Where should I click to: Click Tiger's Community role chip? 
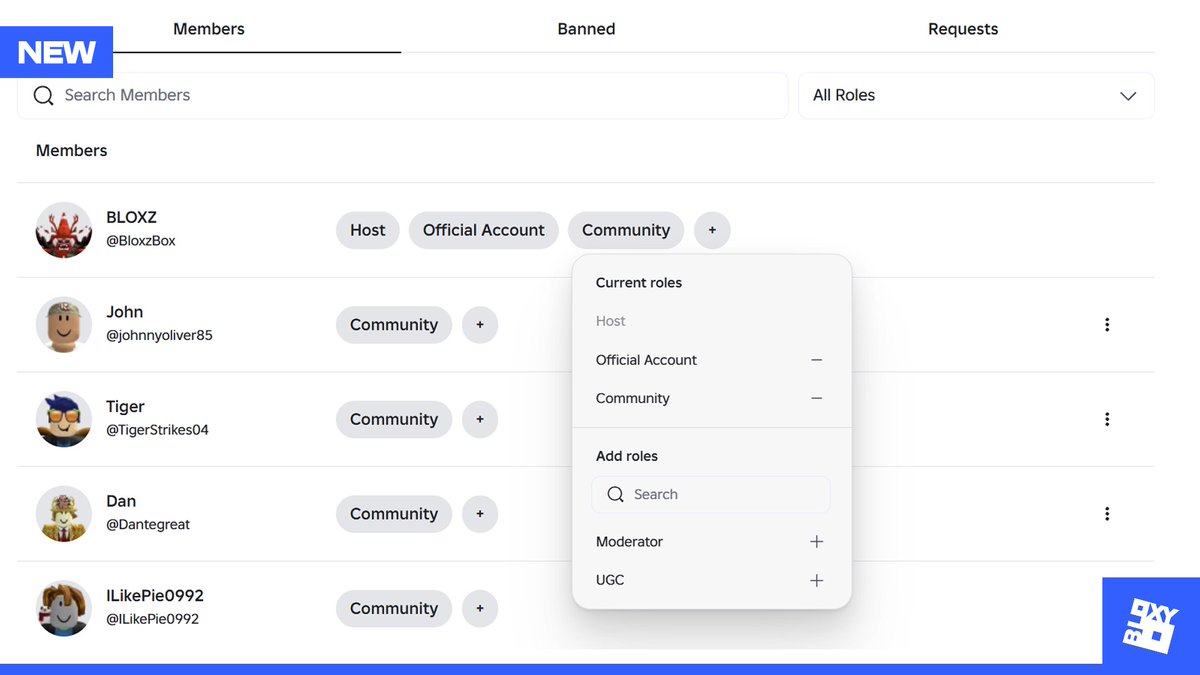[x=394, y=419]
